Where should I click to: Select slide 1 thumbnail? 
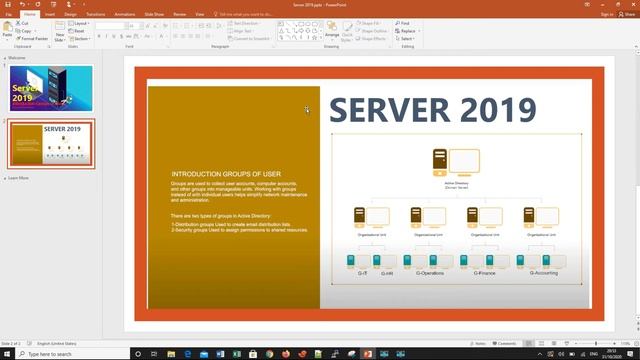click(51, 88)
